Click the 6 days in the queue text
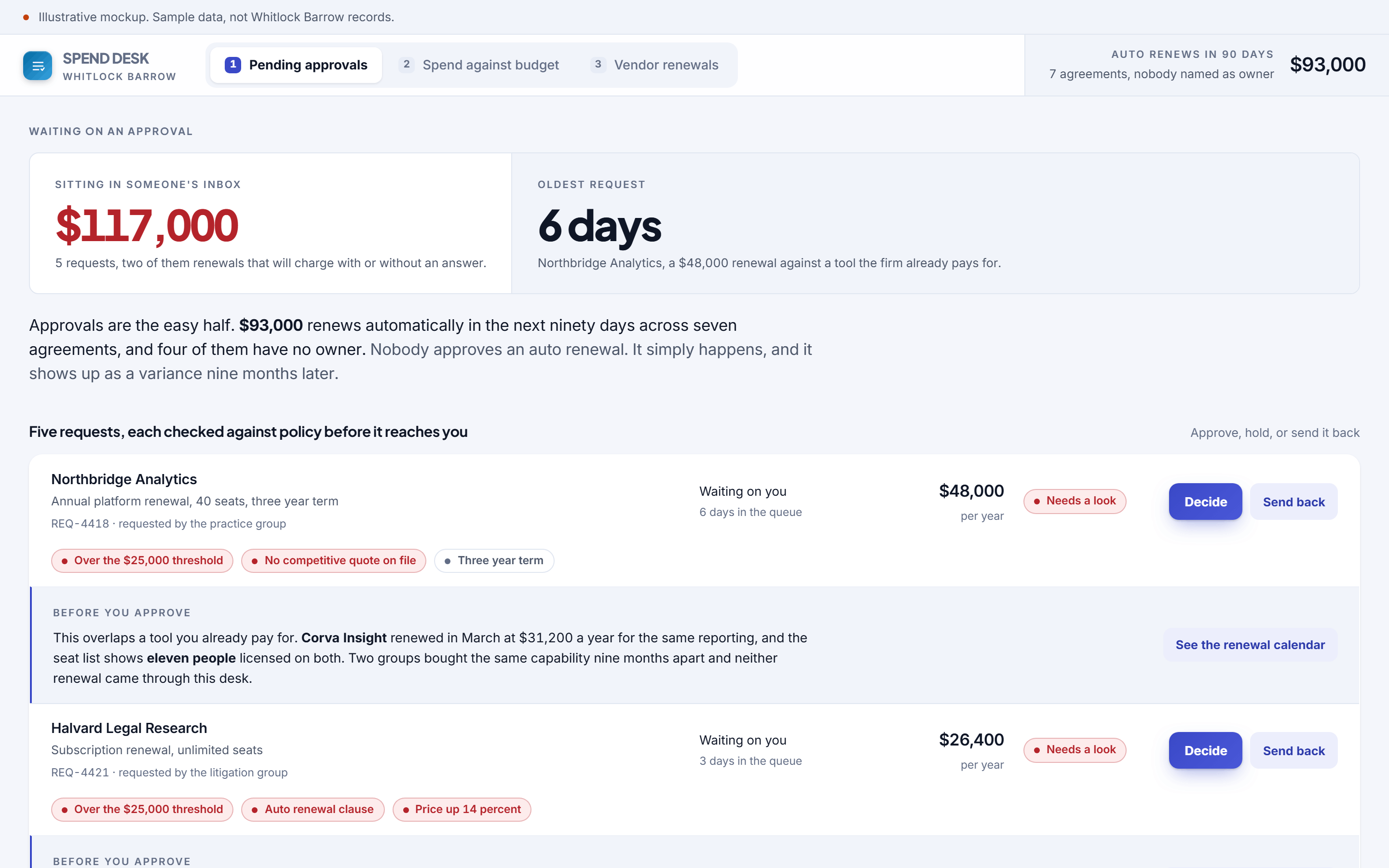 point(750,512)
